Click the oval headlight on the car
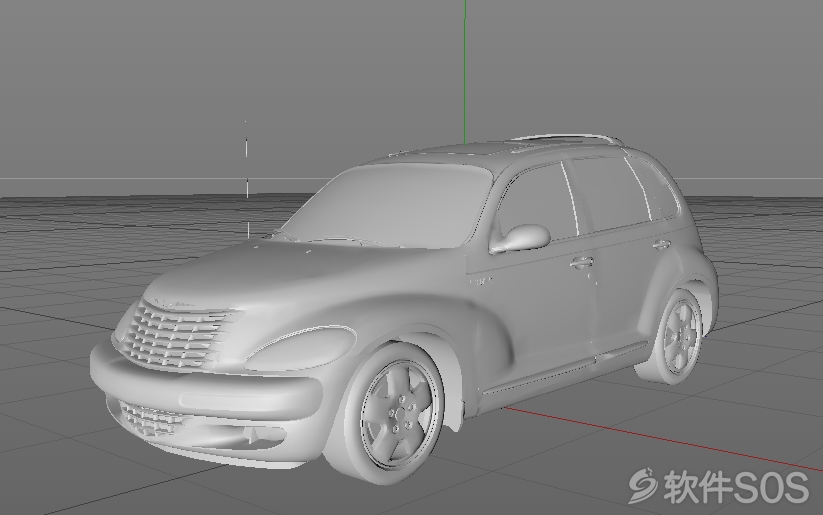 pyautogui.click(x=301, y=348)
